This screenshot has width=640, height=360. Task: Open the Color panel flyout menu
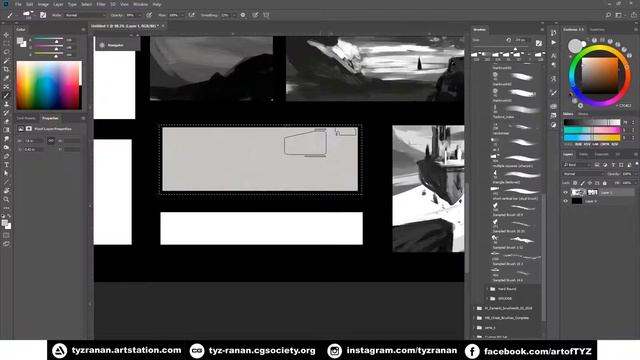[83, 29]
